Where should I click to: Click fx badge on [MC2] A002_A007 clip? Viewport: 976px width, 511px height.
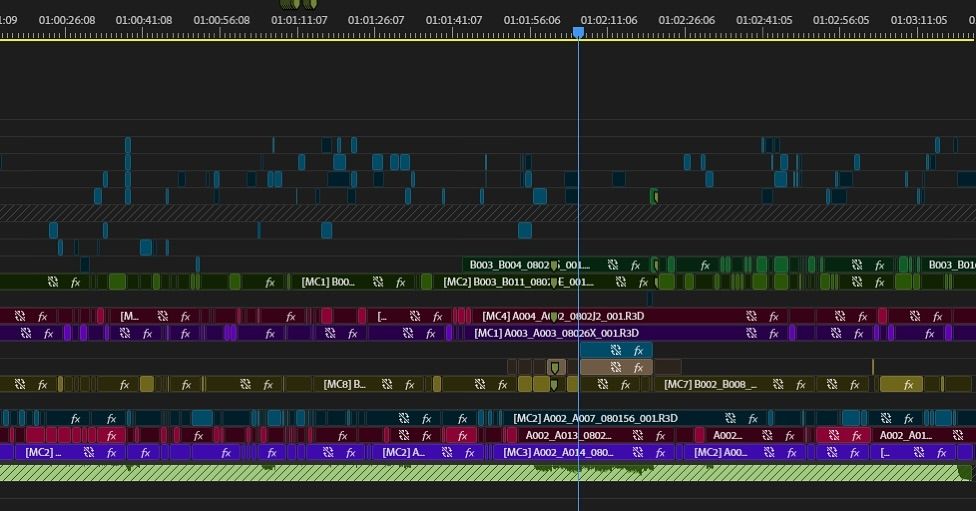coord(753,419)
